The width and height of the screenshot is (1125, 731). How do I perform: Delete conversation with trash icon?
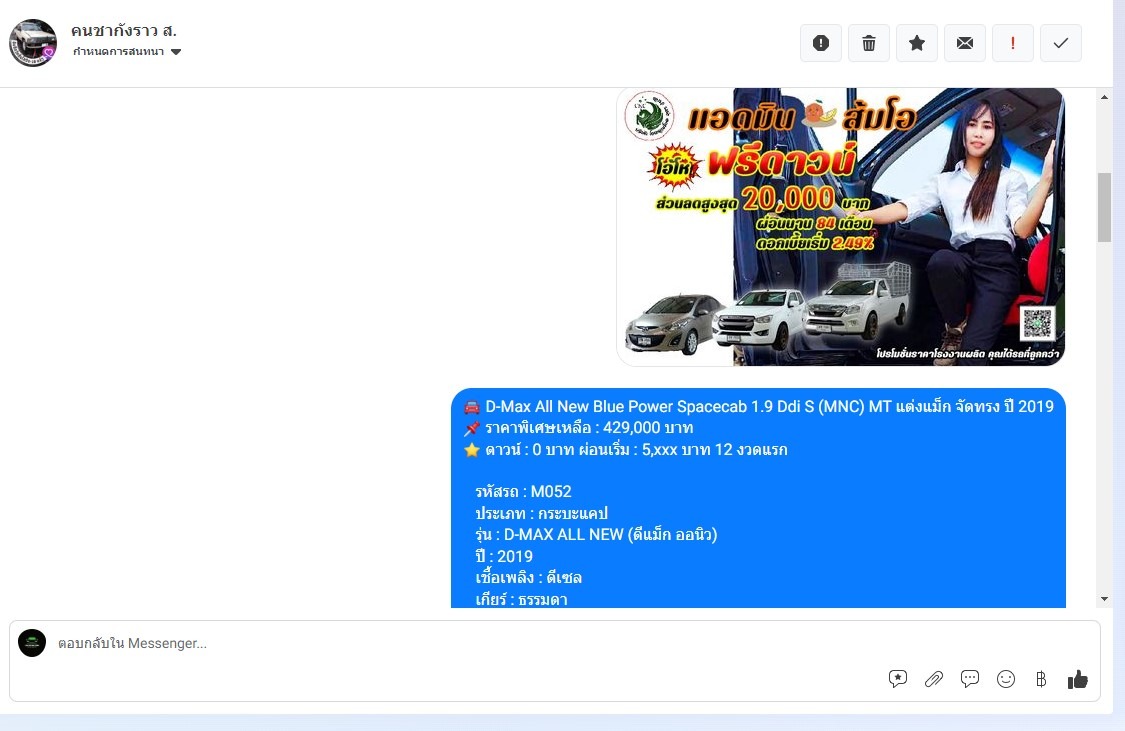click(x=869, y=43)
